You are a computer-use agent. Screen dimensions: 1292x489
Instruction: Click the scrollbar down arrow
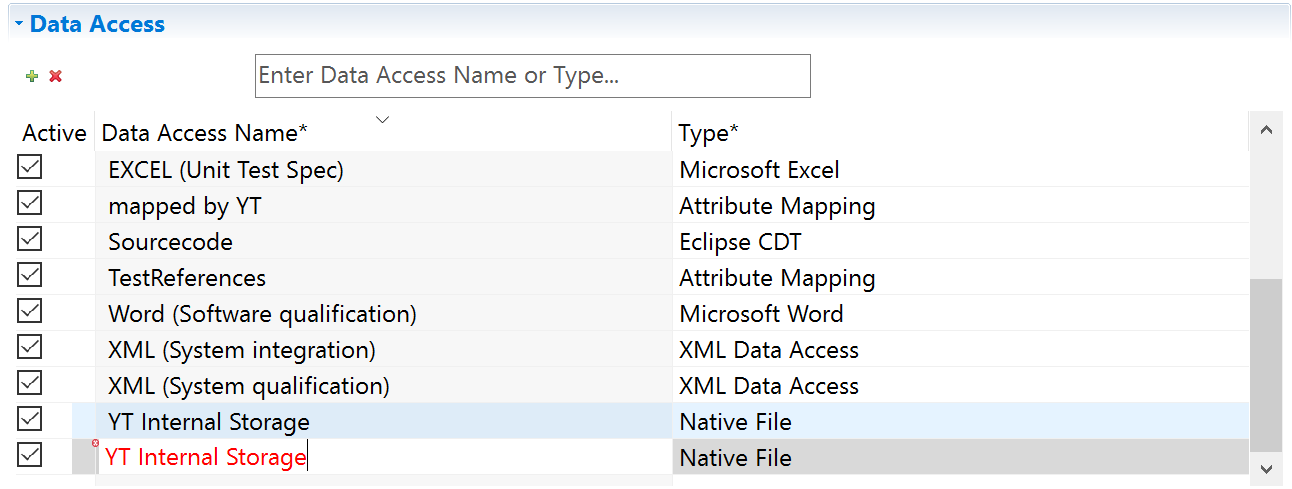[x=1265, y=467]
